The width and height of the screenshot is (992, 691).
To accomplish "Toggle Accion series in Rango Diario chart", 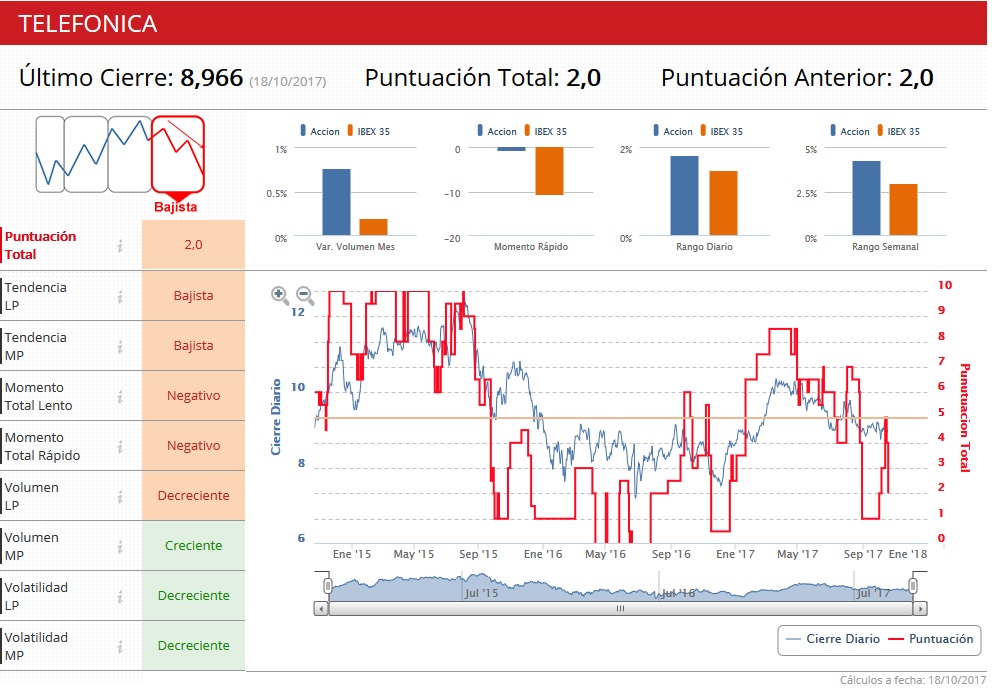I will pyautogui.click(x=673, y=131).
